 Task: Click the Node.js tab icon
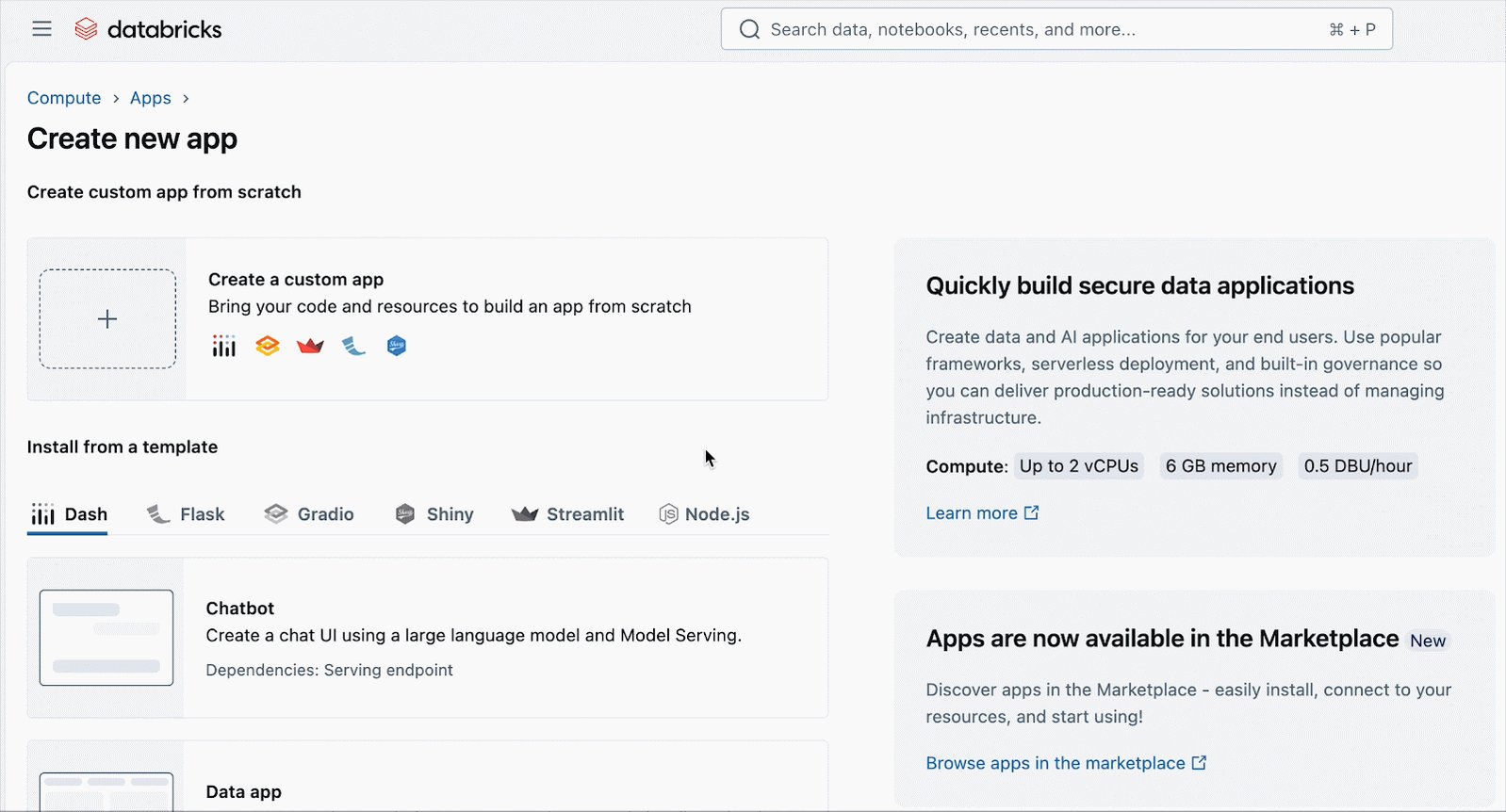click(x=668, y=514)
